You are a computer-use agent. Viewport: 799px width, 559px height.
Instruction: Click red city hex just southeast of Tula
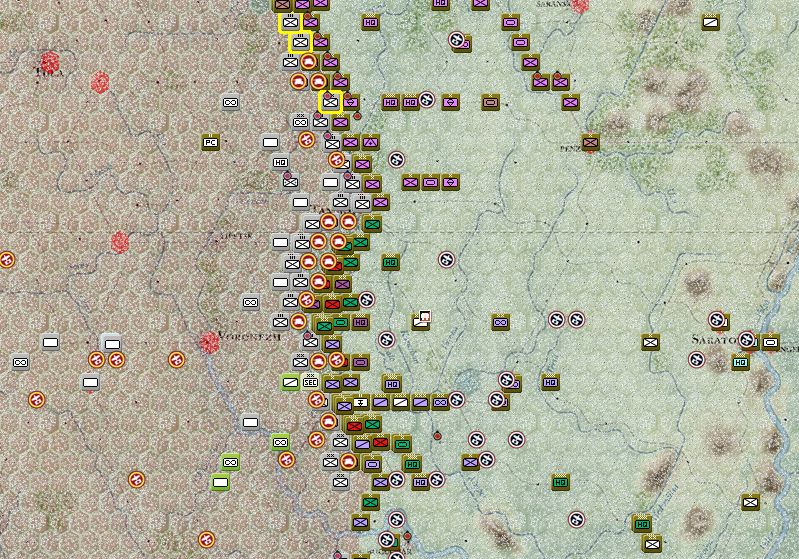pos(100,82)
